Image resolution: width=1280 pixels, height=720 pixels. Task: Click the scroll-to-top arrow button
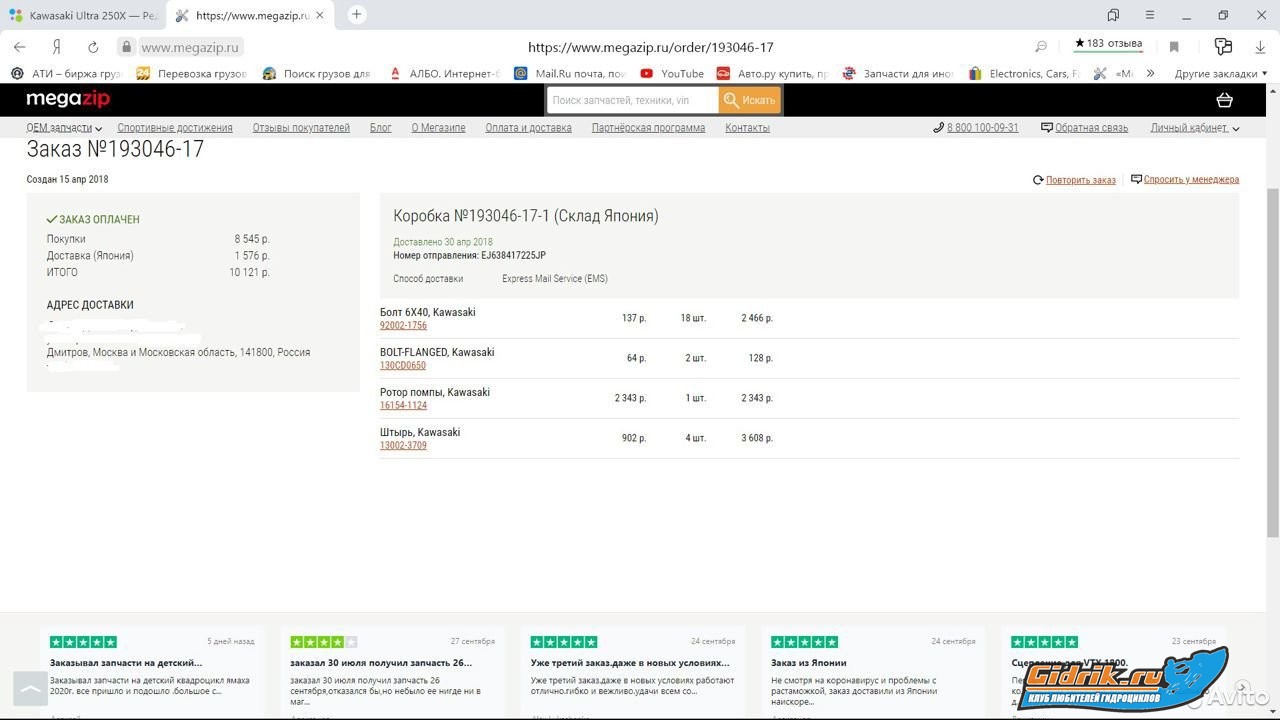coord(30,688)
